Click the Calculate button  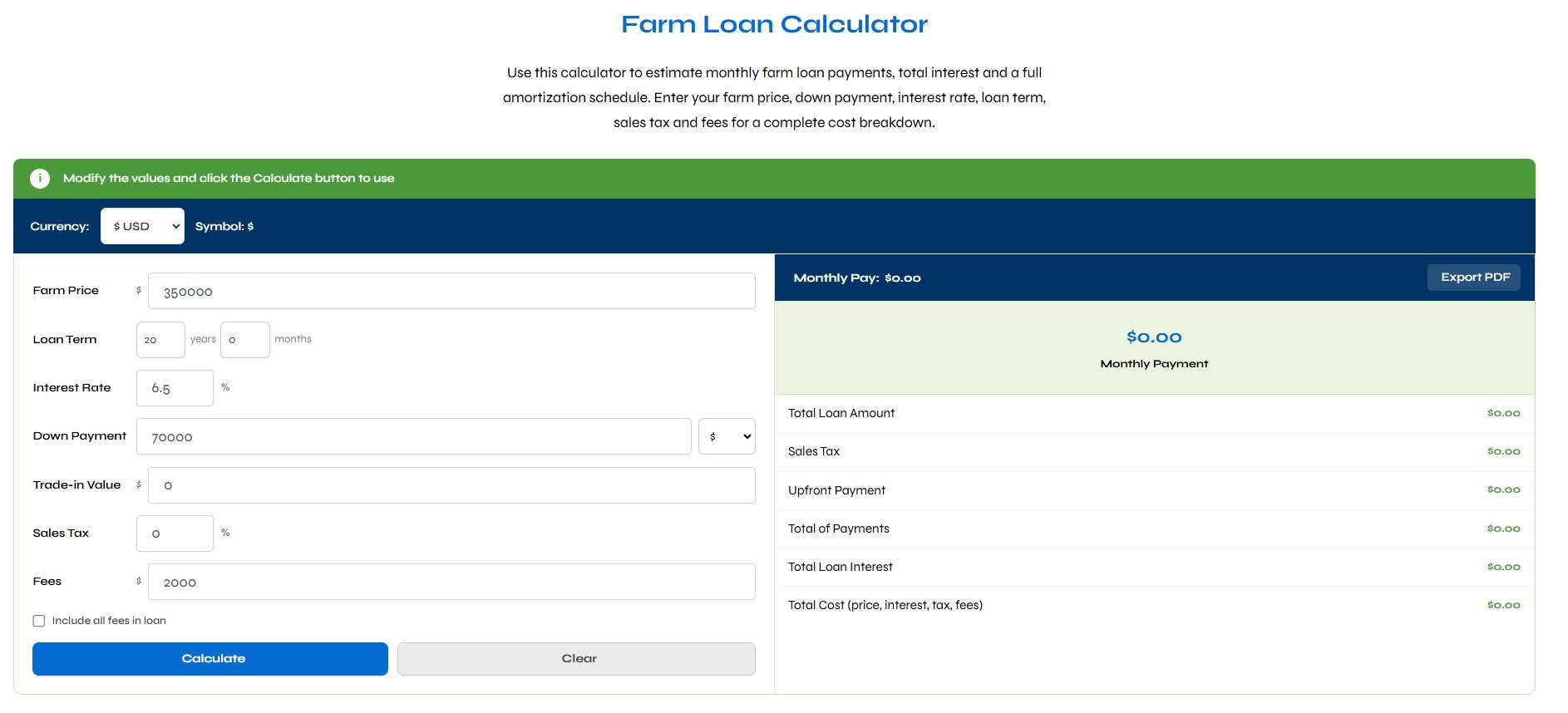click(210, 659)
